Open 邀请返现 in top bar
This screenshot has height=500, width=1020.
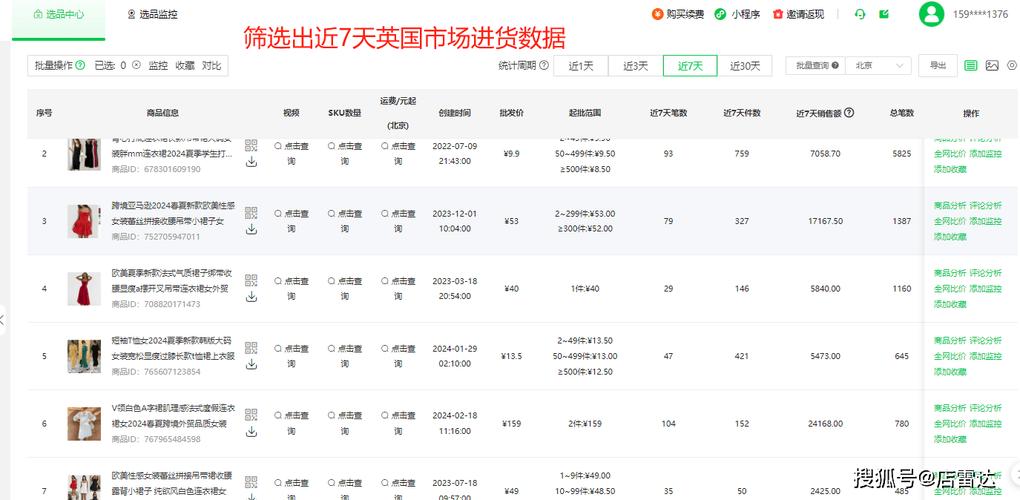pyautogui.click(x=798, y=14)
